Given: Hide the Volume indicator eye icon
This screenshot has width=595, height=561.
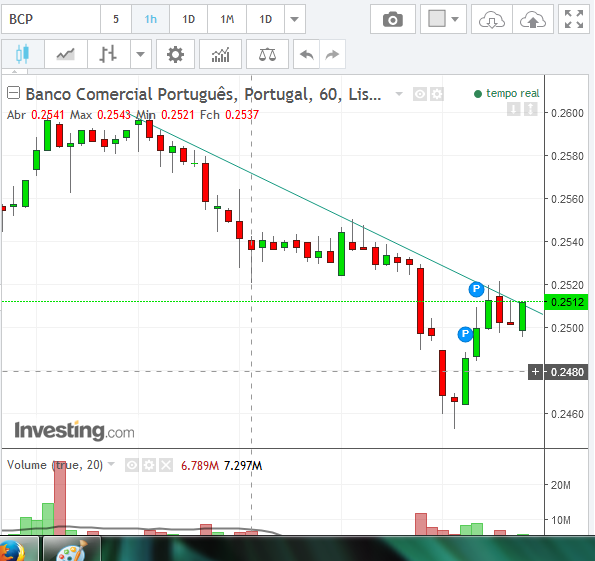Looking at the screenshot, I should point(132,465).
